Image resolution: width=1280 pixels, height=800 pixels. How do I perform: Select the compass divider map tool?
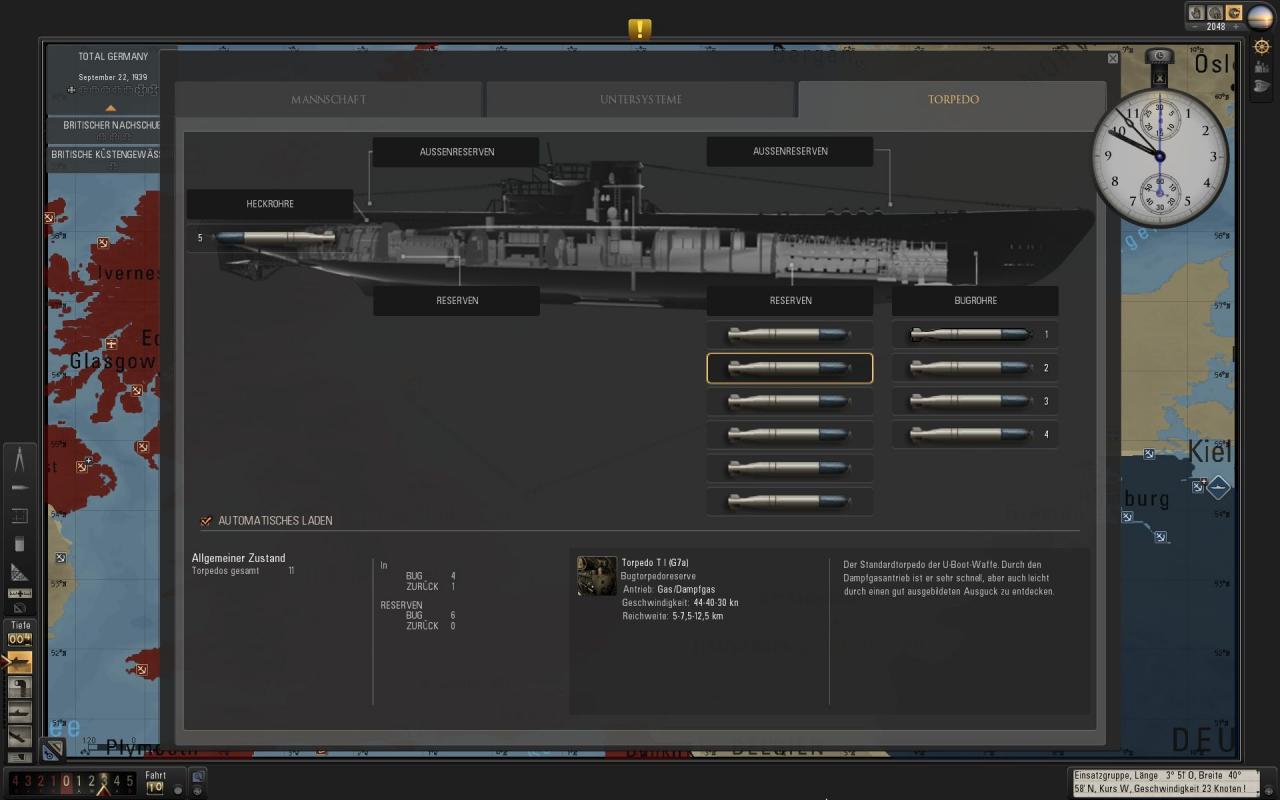[19, 460]
